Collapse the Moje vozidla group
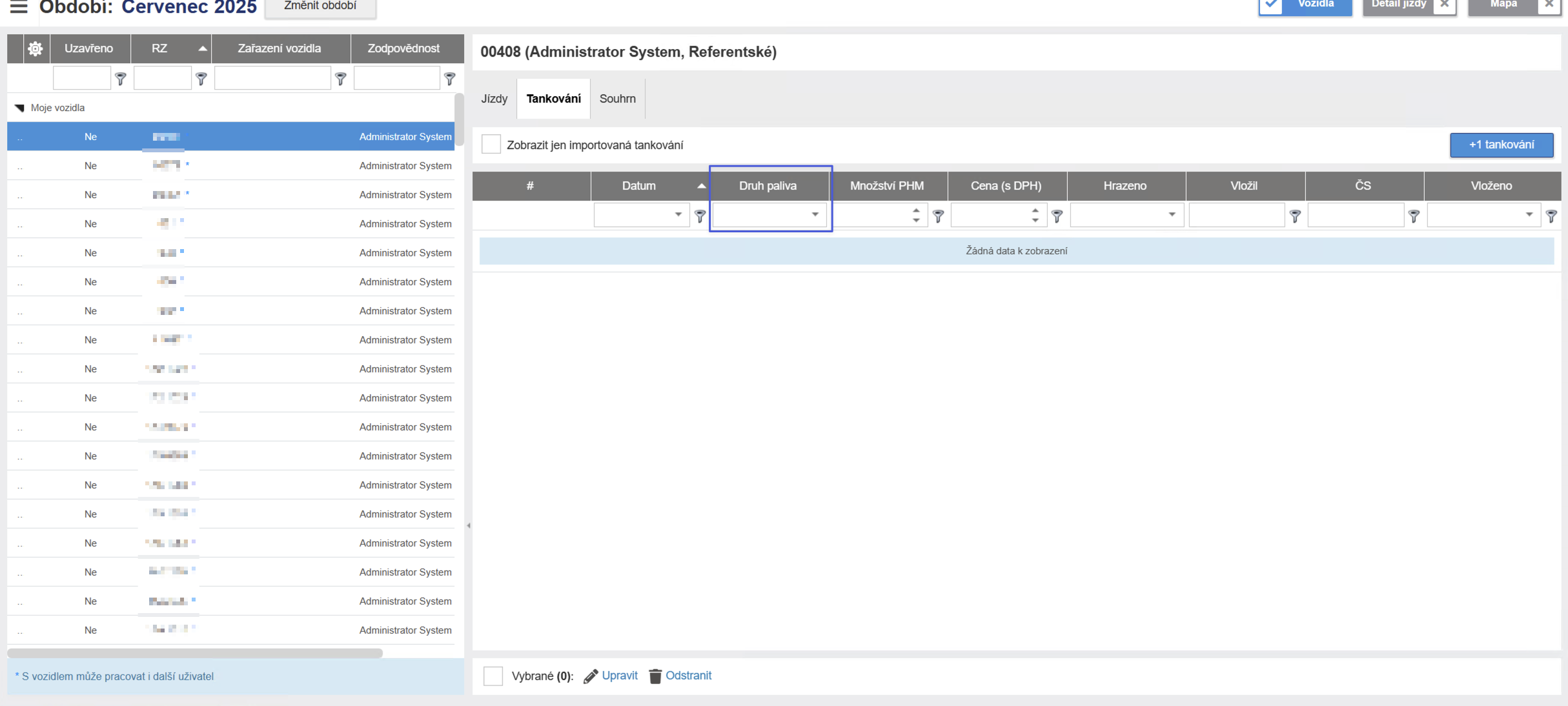Viewport: 1568px width, 706px height. tap(19, 108)
